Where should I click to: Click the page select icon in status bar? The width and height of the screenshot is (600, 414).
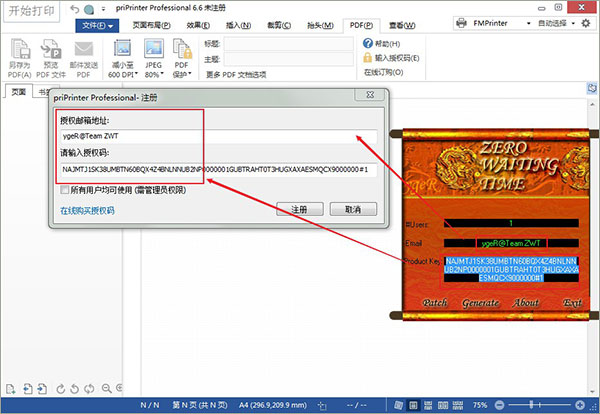322,406
